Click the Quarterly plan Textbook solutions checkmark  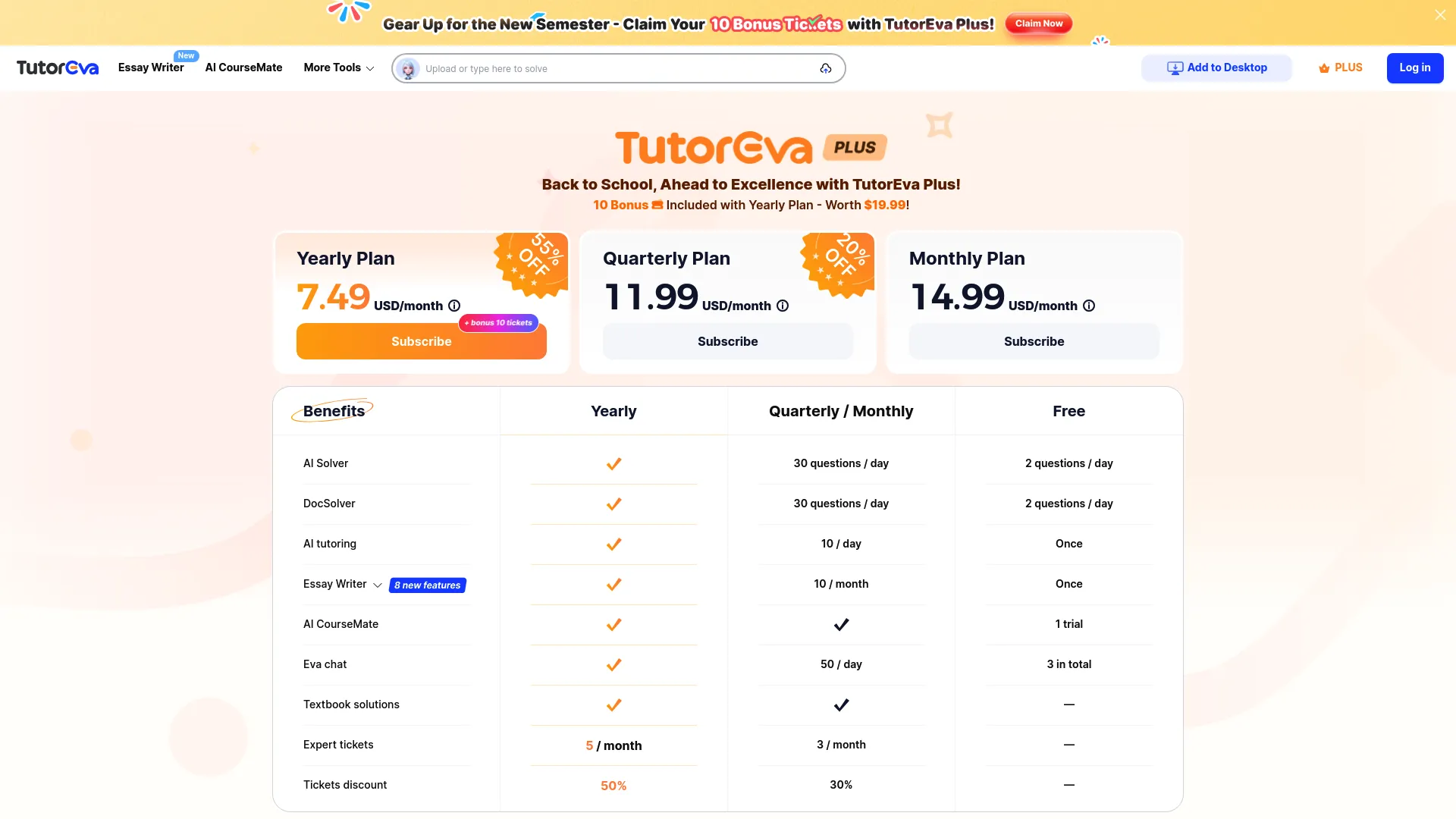coord(841,704)
